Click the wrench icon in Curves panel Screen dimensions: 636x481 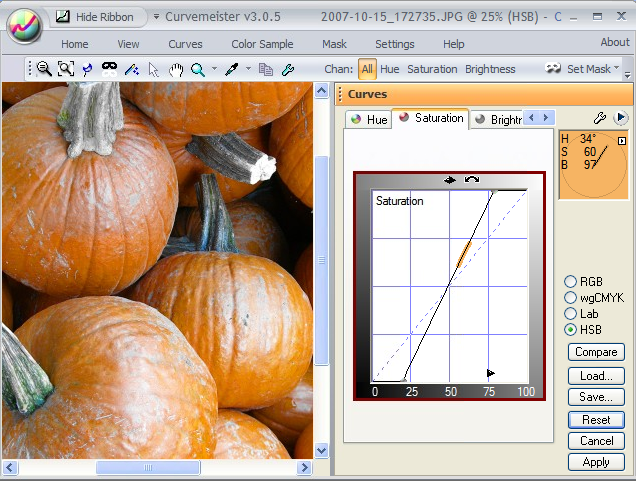pos(599,118)
